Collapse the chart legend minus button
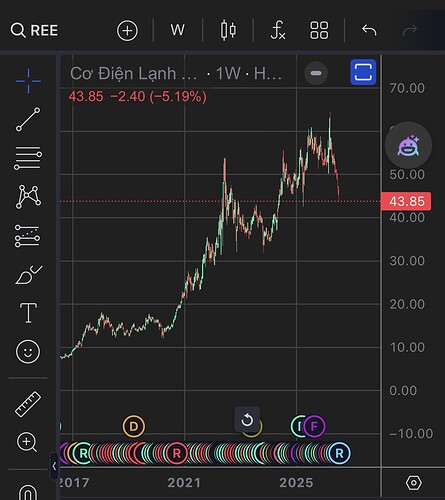445x500 pixels. (x=316, y=73)
